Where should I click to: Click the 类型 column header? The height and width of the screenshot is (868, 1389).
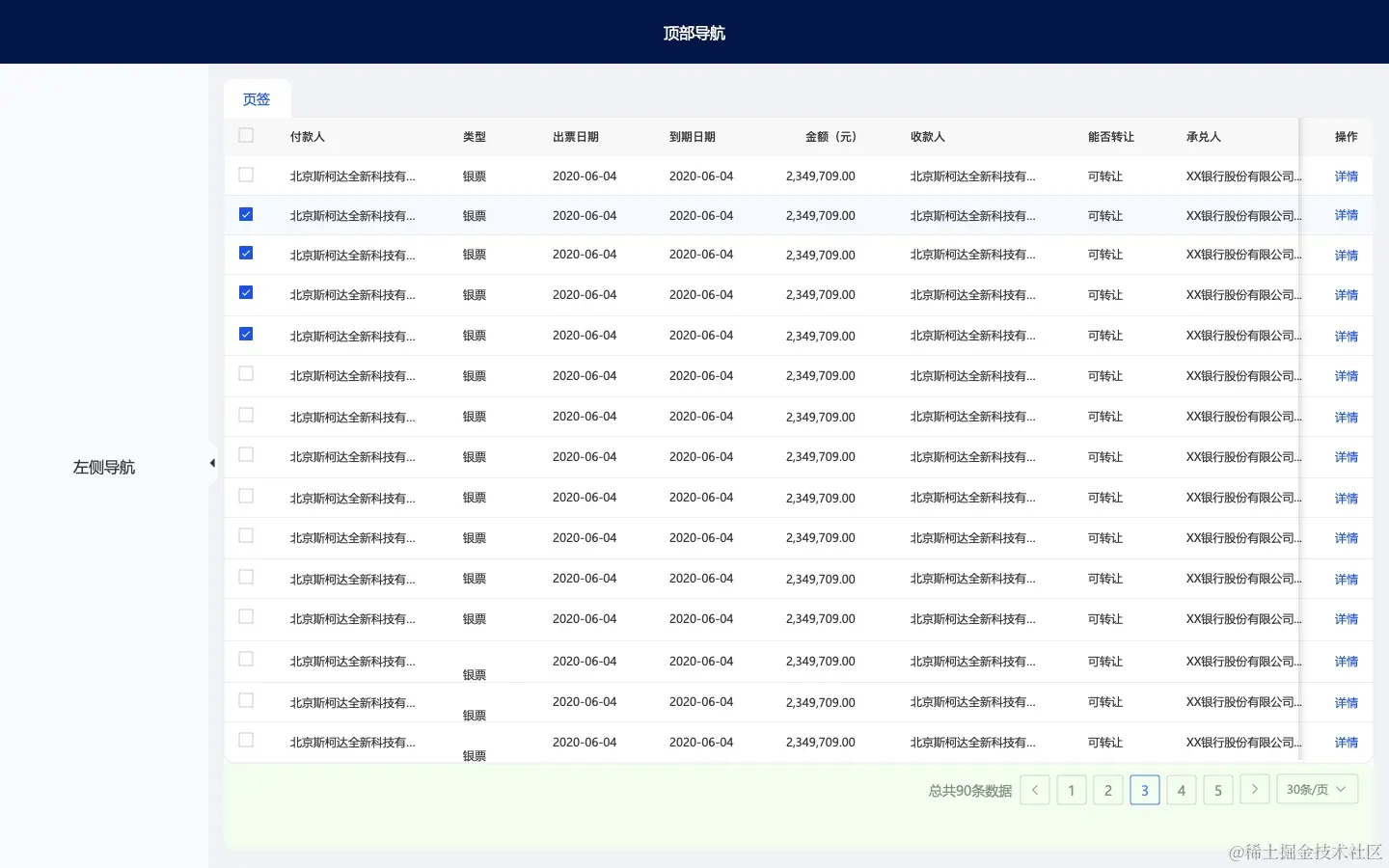(475, 137)
